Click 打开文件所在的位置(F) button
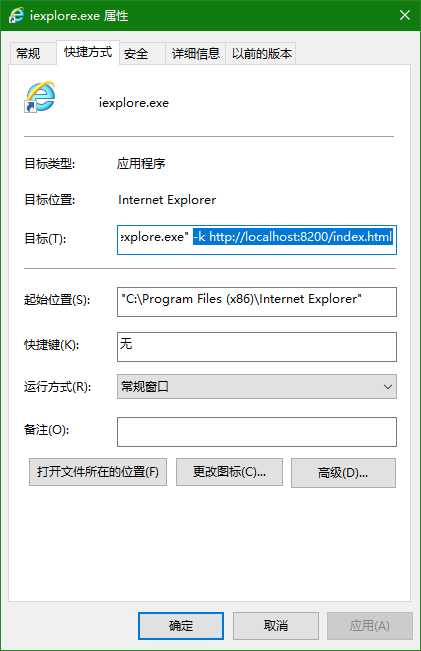 tap(98, 472)
